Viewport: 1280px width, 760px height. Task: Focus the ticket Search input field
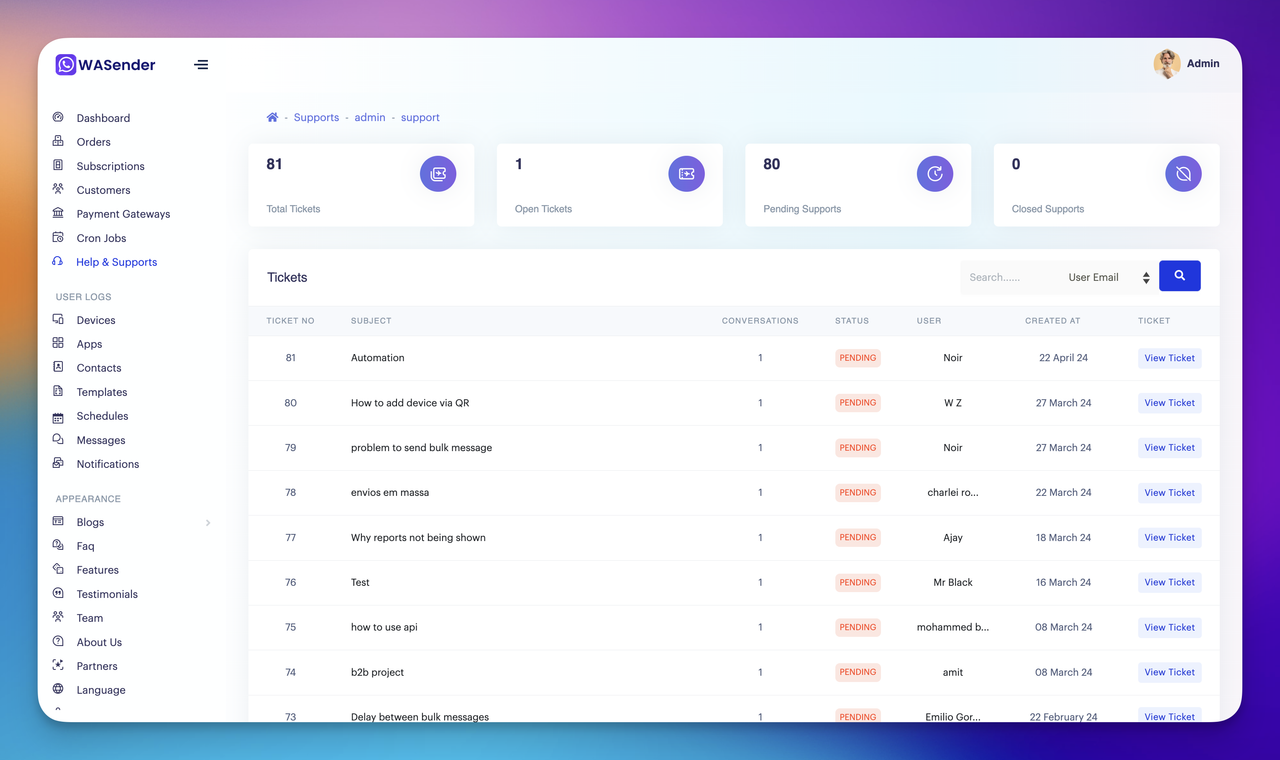click(1009, 277)
